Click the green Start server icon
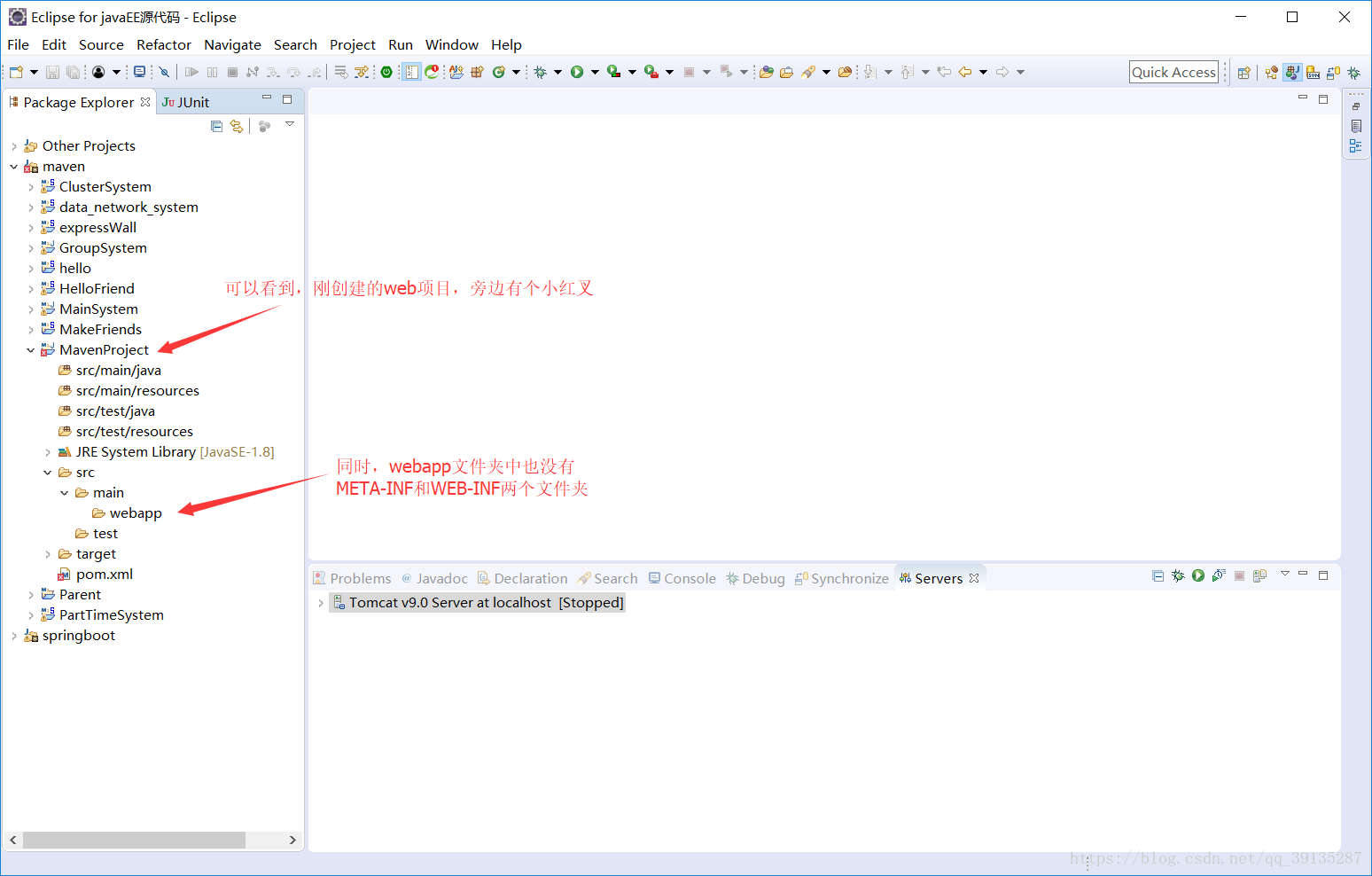Viewport: 1372px width, 876px height. [x=1198, y=575]
